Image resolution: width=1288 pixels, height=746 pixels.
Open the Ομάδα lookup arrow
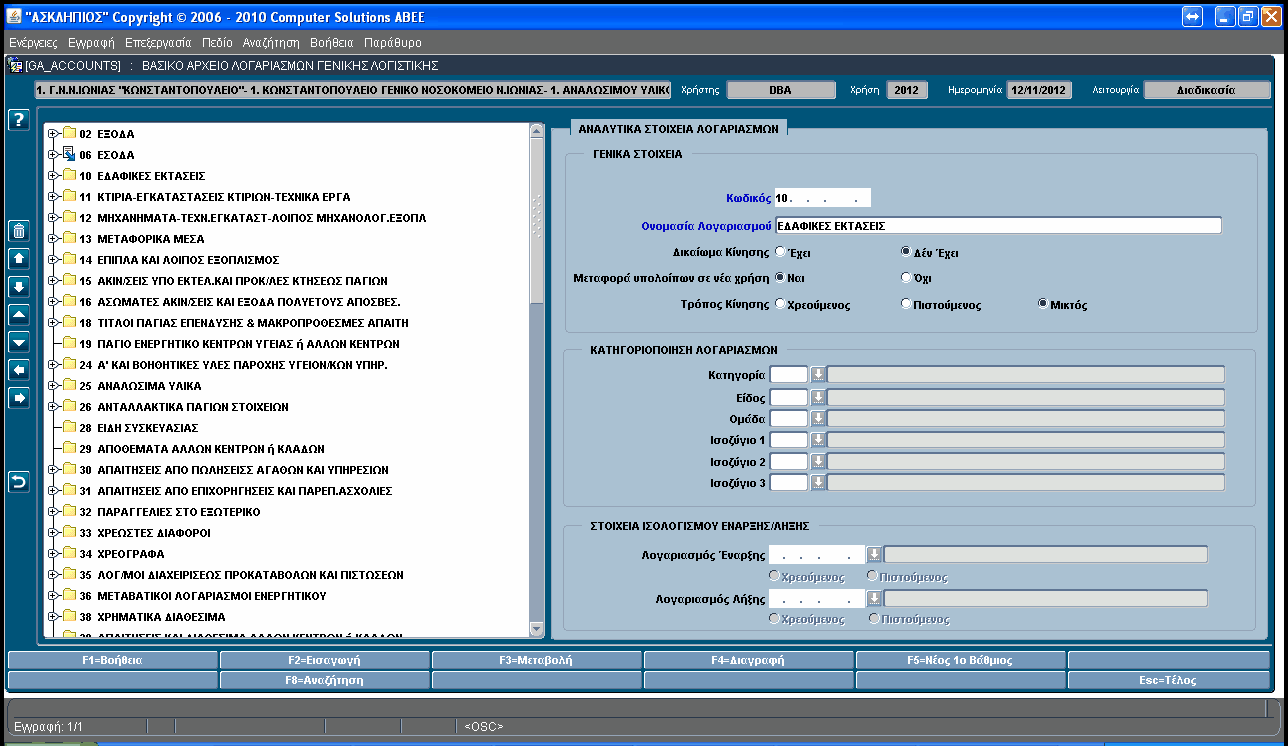[x=817, y=418]
